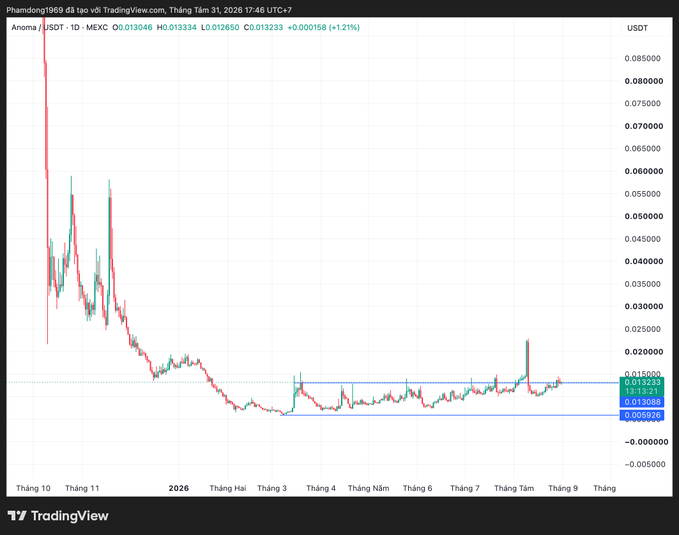The width and height of the screenshot is (679, 535).
Task: Click the 0.060000 price axis label
Action: pos(643,171)
